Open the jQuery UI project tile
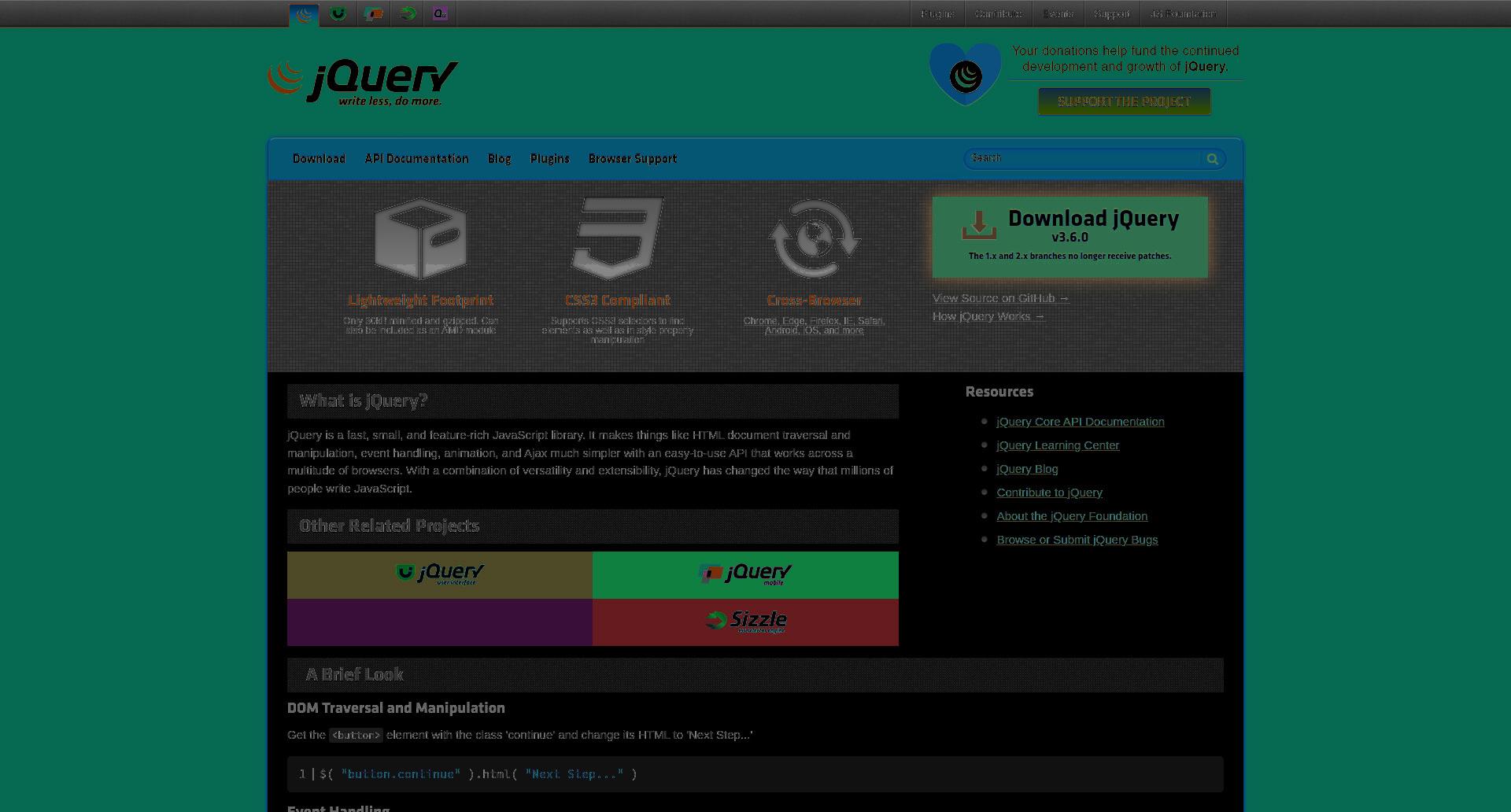The height and width of the screenshot is (812, 1511). click(x=440, y=575)
